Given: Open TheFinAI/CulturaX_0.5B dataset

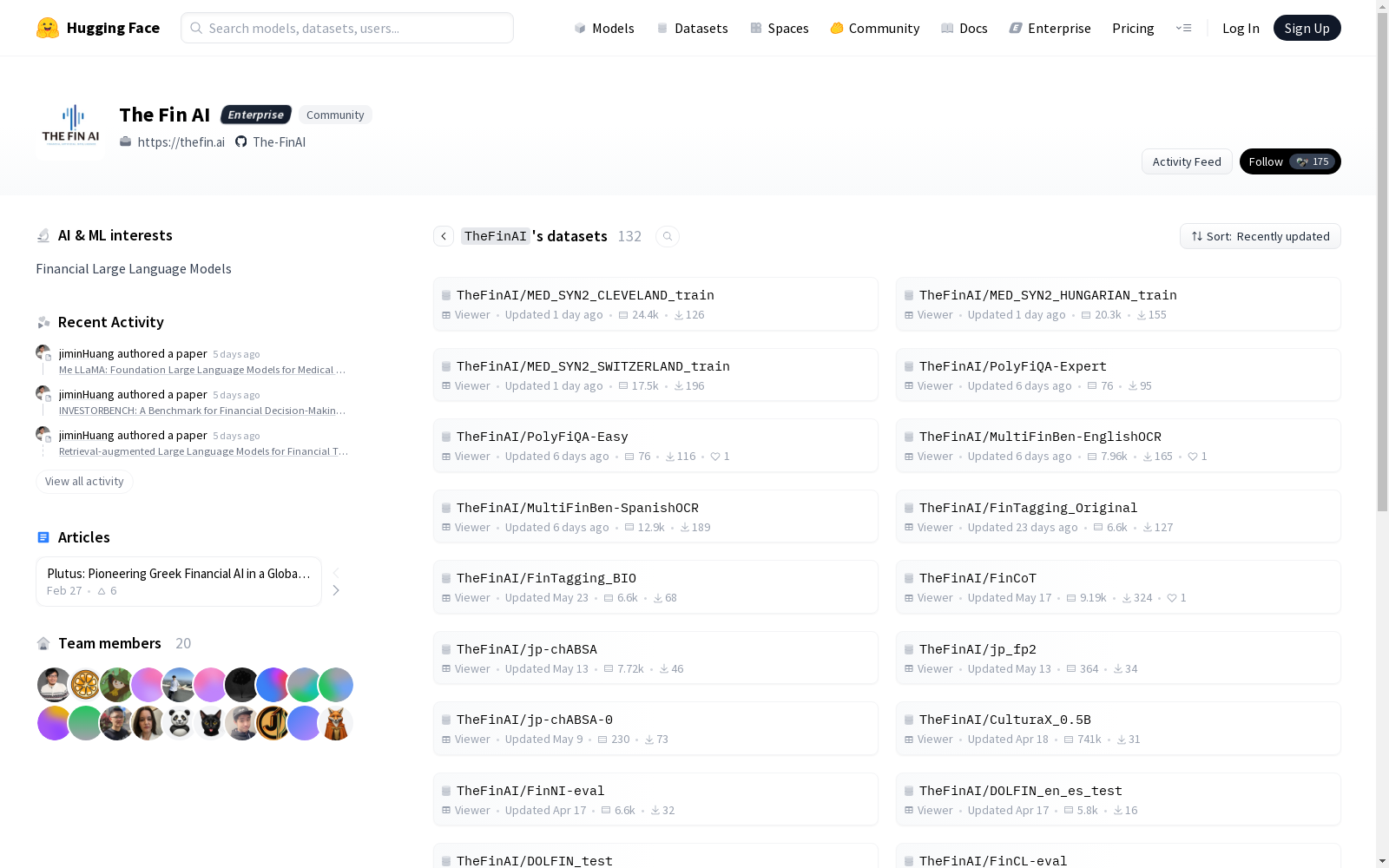Looking at the screenshot, I should [1118, 728].
